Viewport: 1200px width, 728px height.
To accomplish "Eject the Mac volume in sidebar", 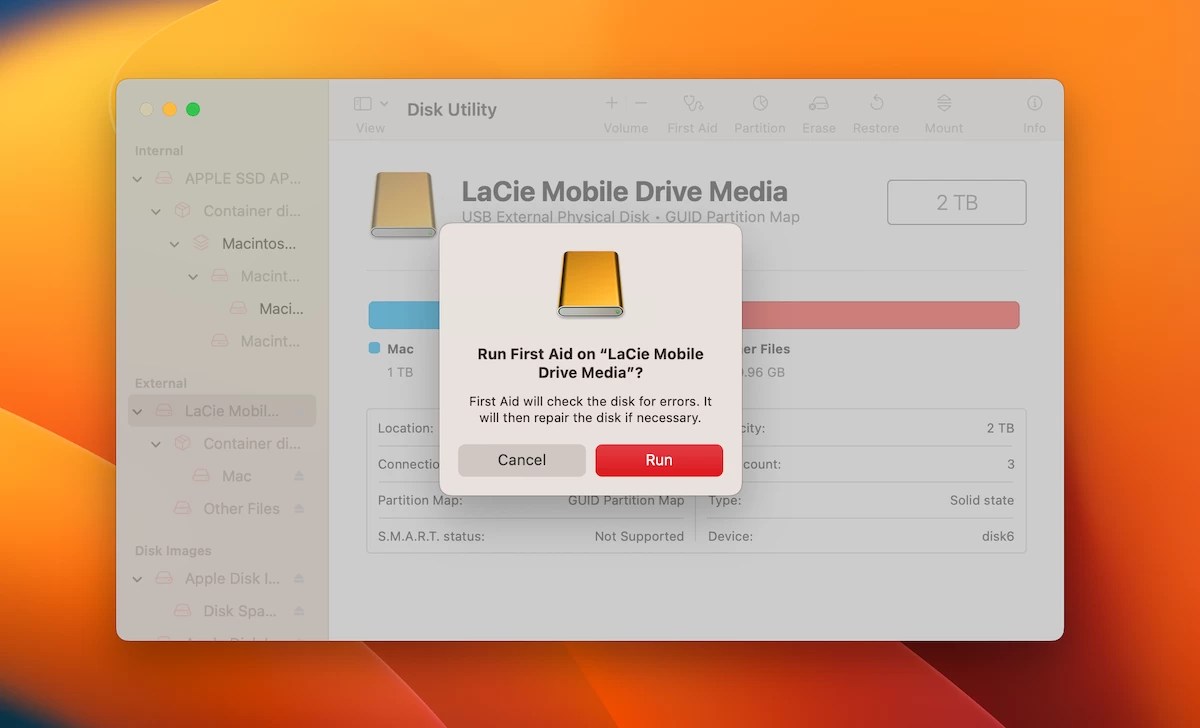I will click(x=299, y=477).
